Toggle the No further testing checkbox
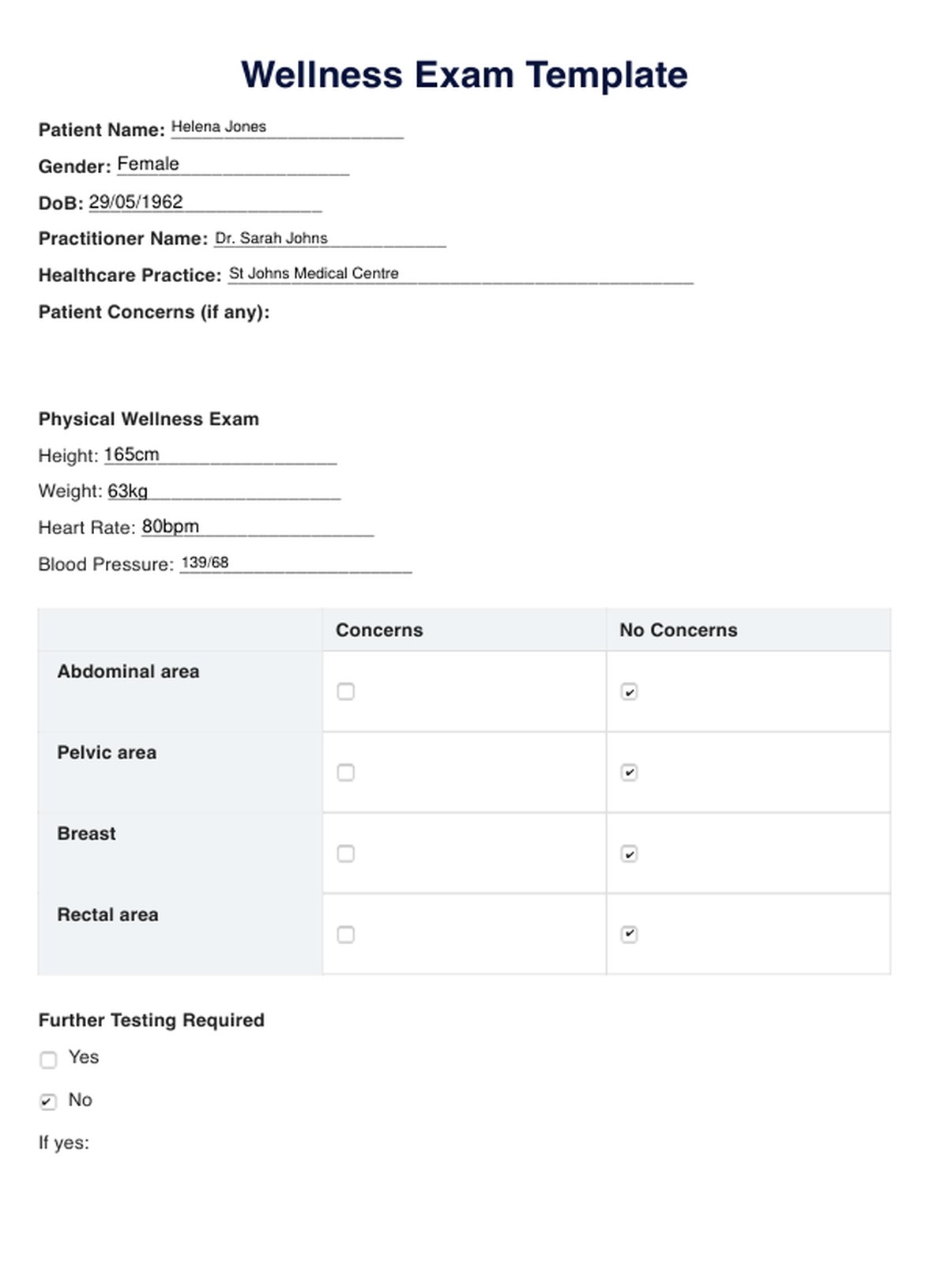Image resolution: width=929 pixels, height=1288 pixels. 48,1102
